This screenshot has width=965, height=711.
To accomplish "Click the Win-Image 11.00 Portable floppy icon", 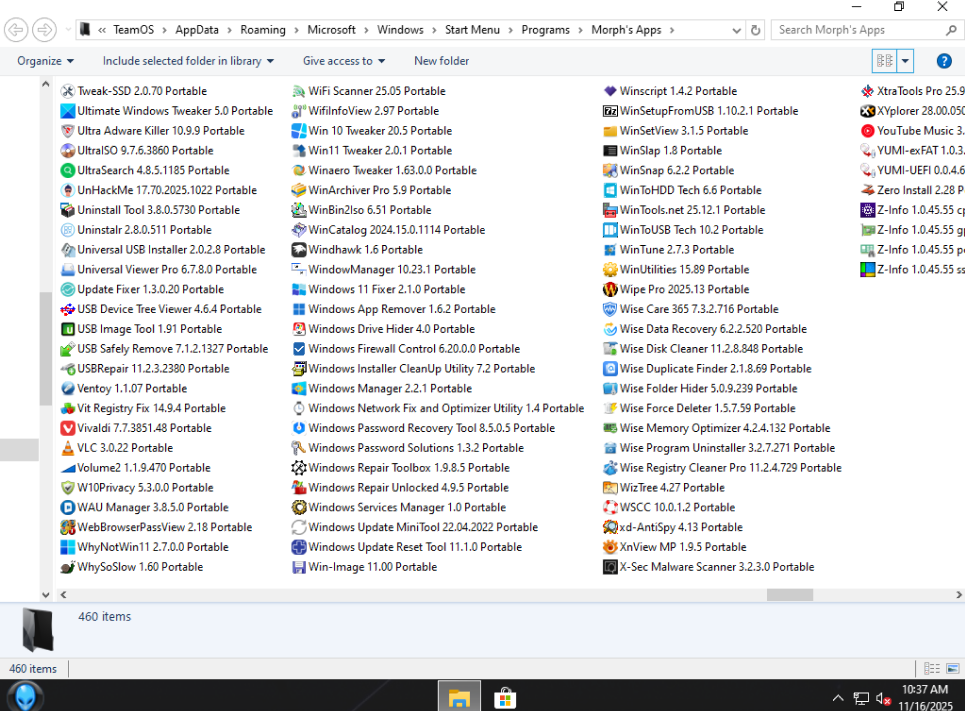I will tap(298, 567).
